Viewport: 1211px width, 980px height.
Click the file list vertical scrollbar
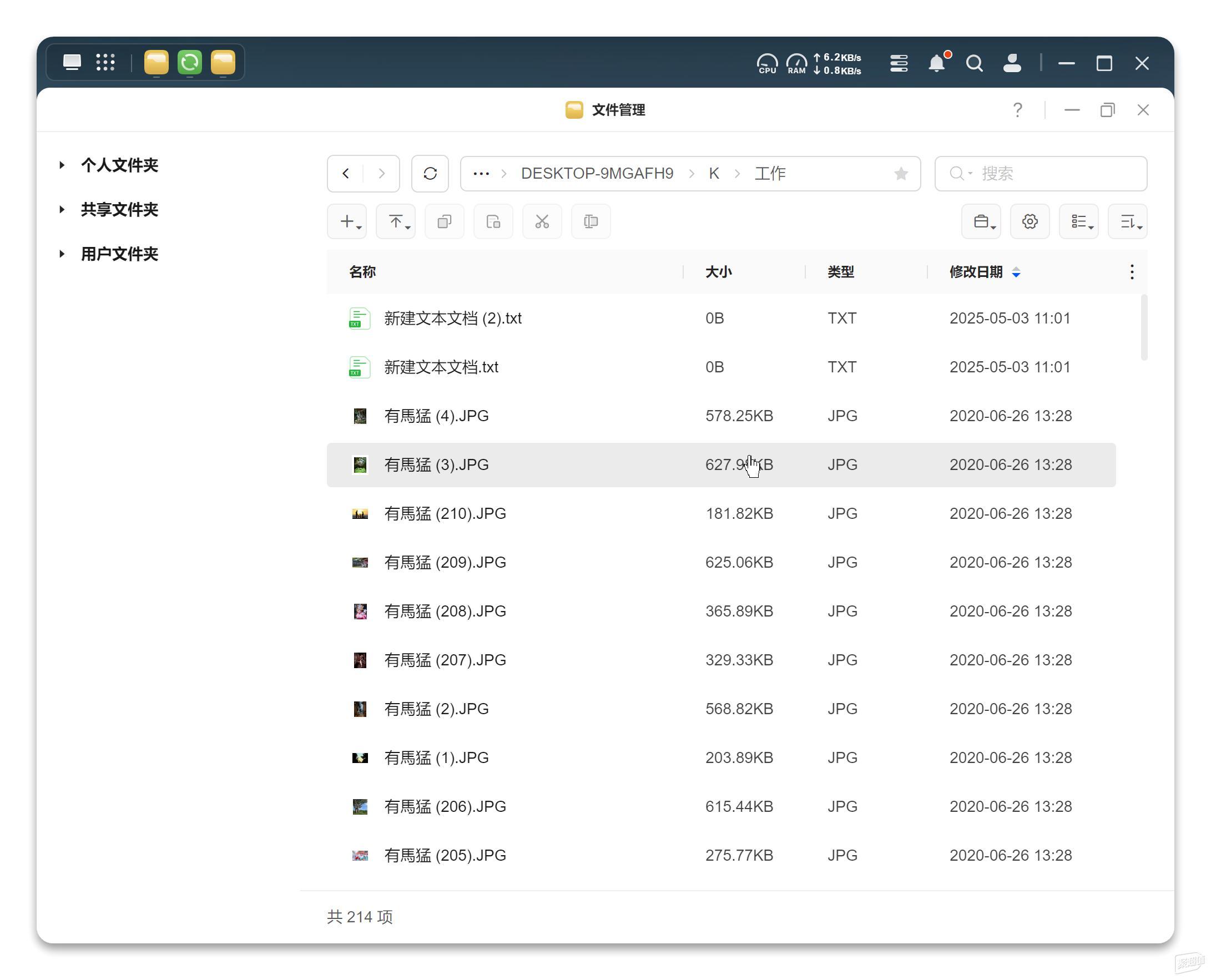tap(1144, 327)
